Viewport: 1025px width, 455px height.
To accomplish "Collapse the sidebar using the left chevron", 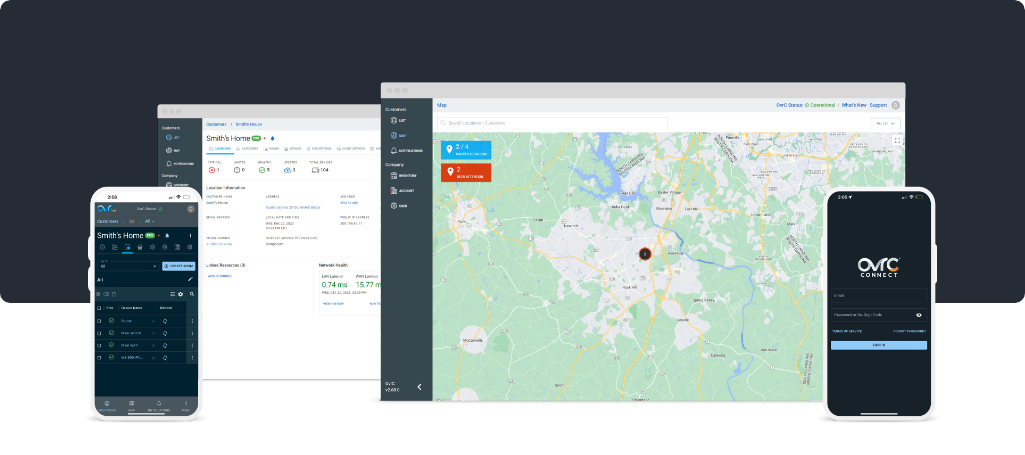I will pyautogui.click(x=419, y=386).
